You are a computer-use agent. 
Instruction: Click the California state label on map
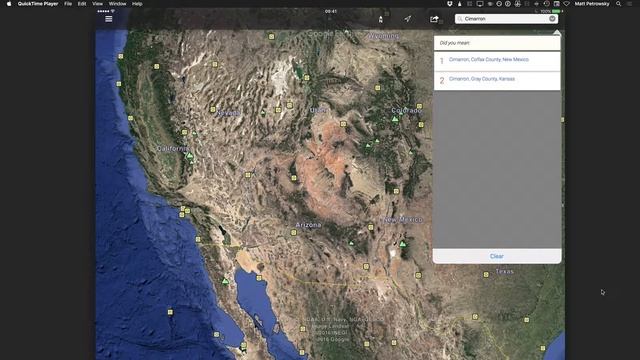tap(173, 149)
